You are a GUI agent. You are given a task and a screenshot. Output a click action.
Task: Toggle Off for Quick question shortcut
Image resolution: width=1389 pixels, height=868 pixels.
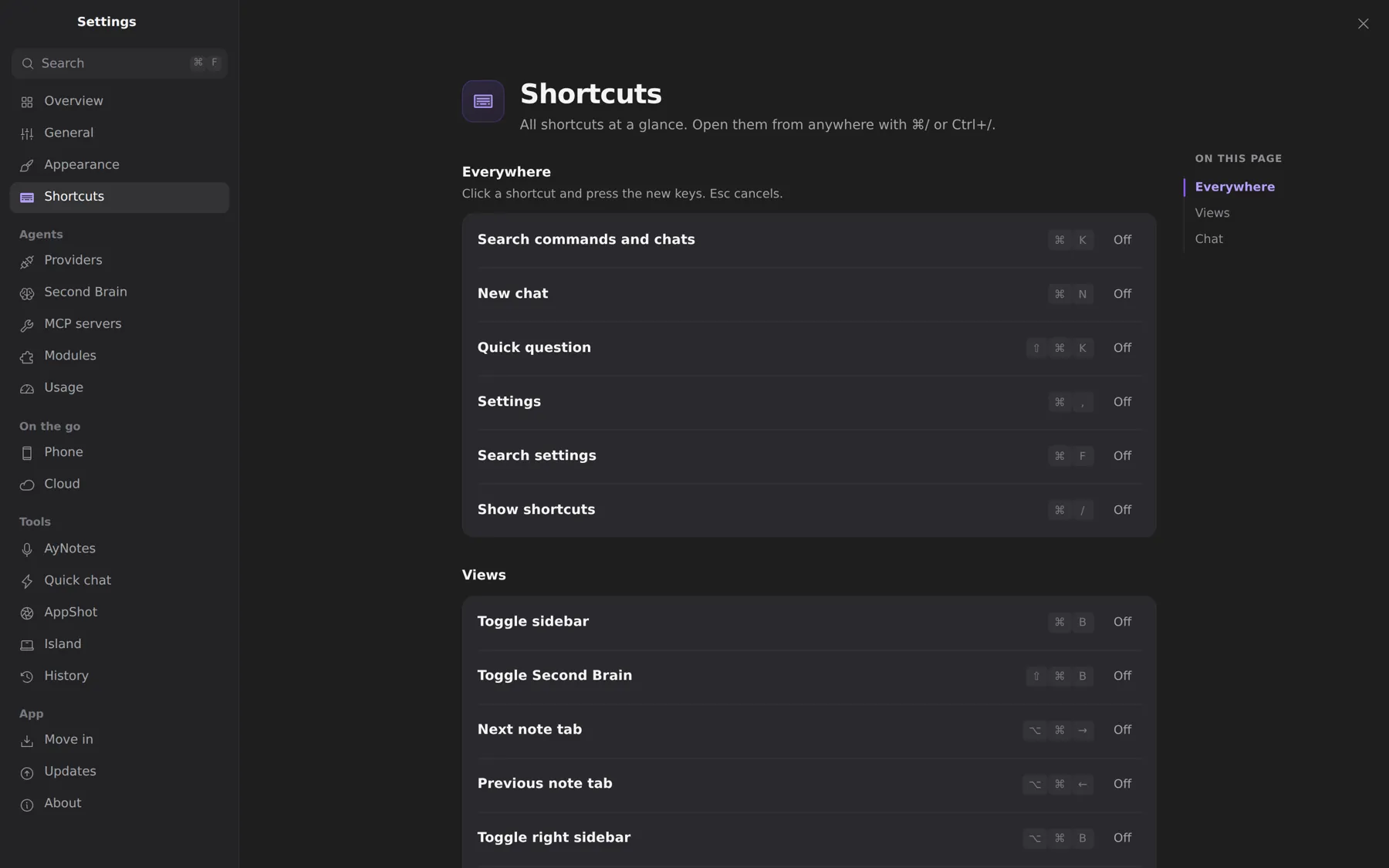pos(1122,348)
